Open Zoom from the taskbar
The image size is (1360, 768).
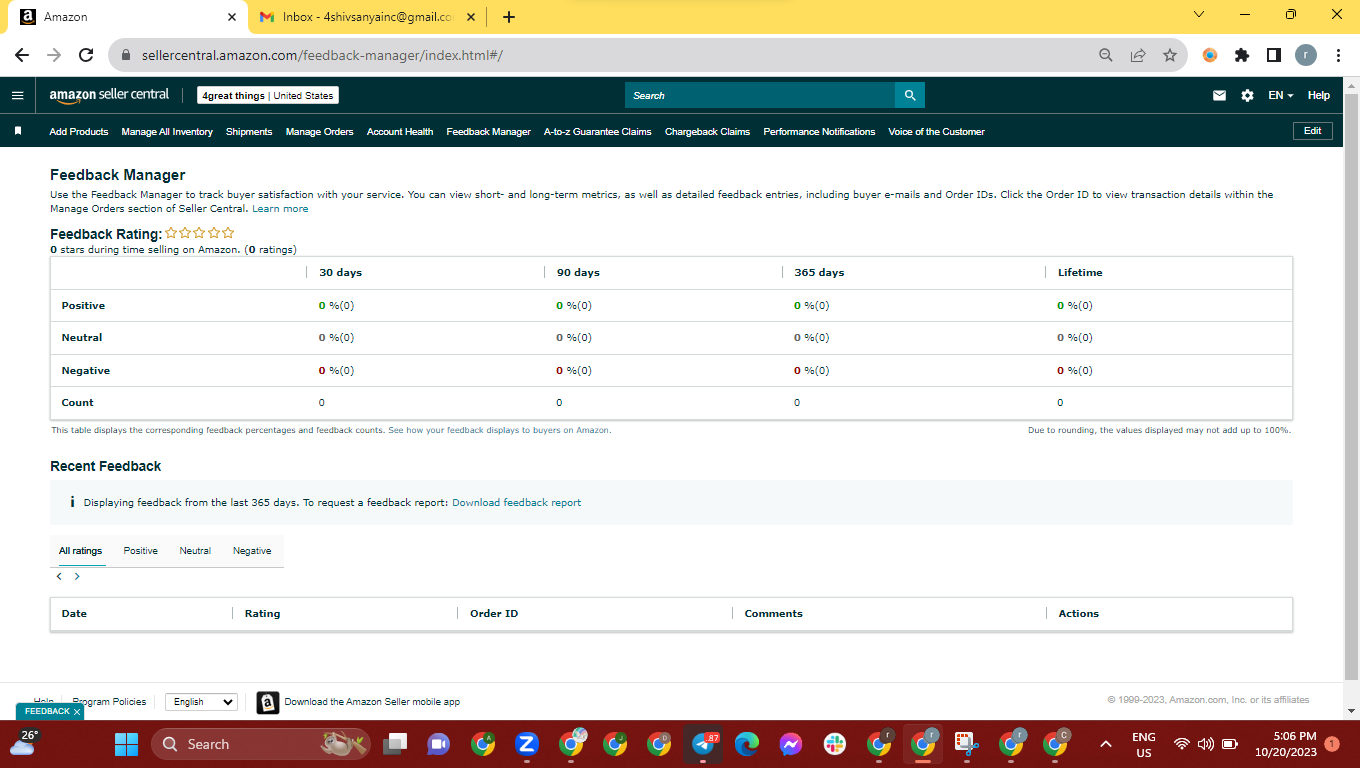coord(527,744)
